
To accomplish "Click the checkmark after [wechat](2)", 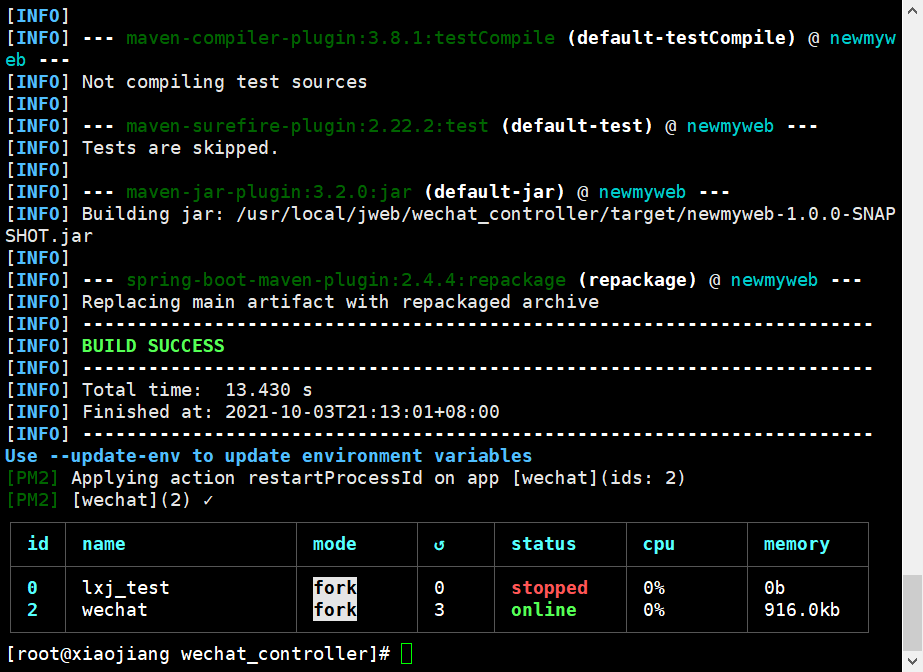I will pos(208,500).
